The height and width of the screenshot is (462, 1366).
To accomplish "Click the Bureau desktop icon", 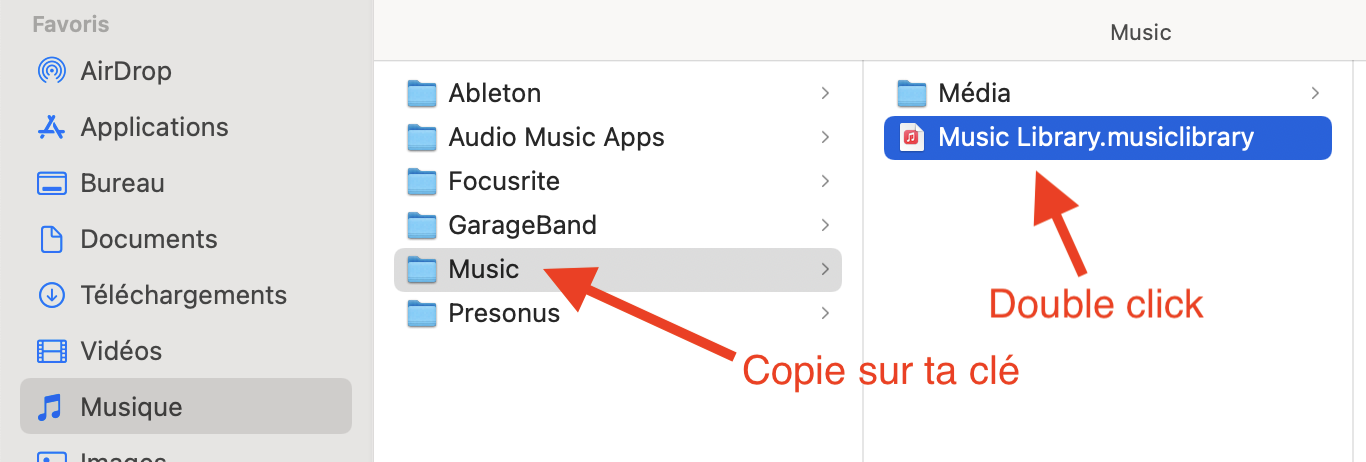I will (x=51, y=184).
